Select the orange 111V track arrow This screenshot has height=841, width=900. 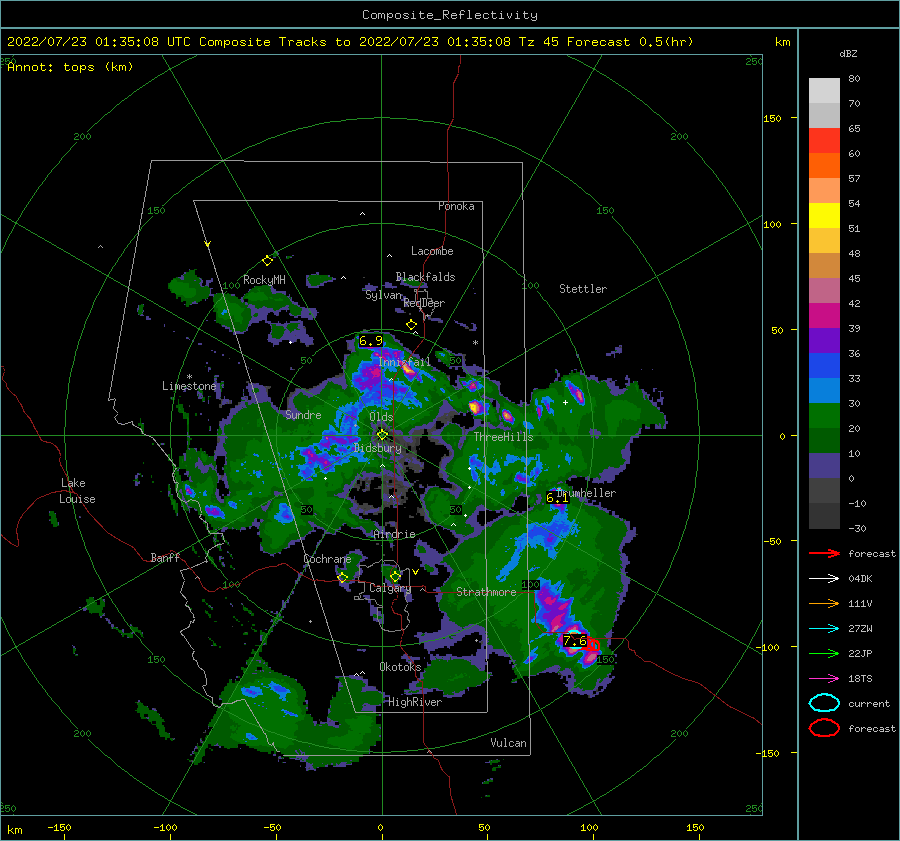[824, 603]
